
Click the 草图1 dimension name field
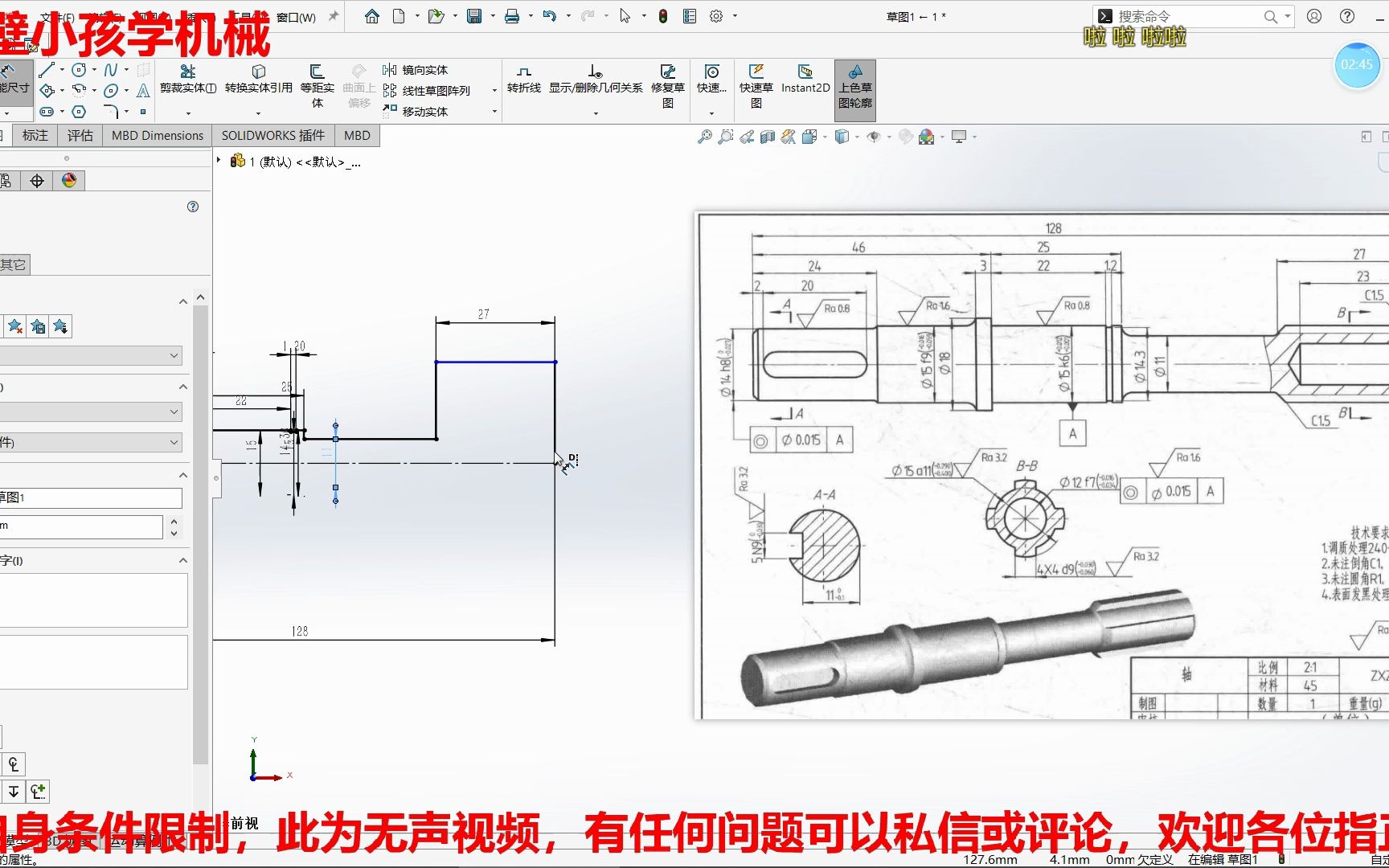point(91,497)
